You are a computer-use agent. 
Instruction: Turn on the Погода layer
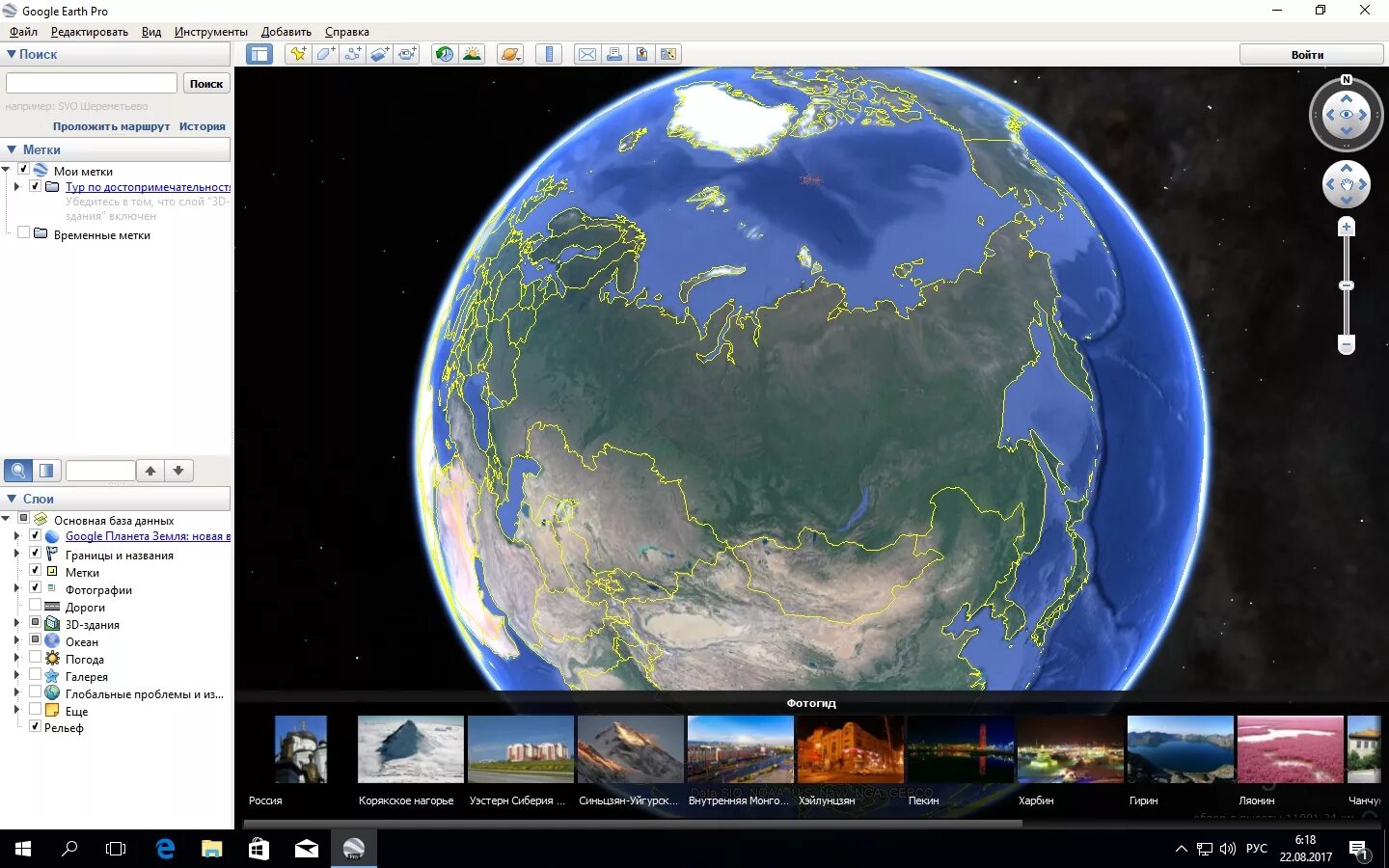(35, 659)
